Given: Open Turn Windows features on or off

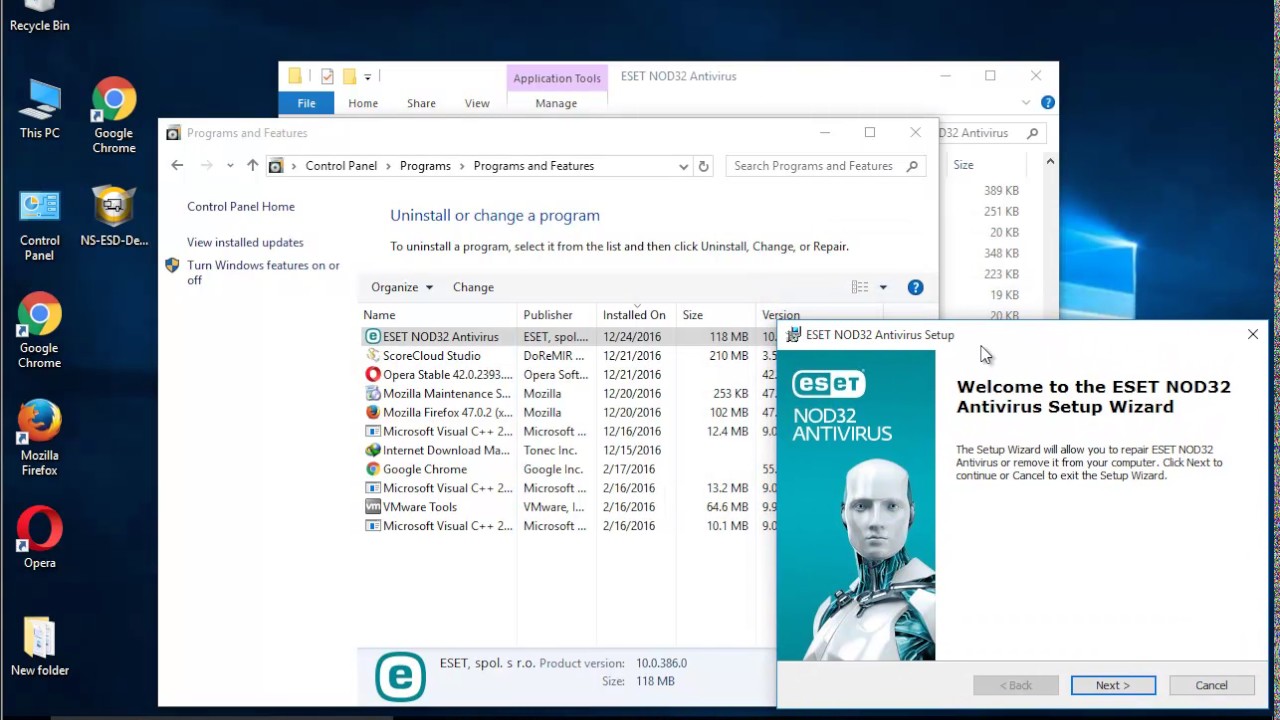Looking at the screenshot, I should coord(263,273).
